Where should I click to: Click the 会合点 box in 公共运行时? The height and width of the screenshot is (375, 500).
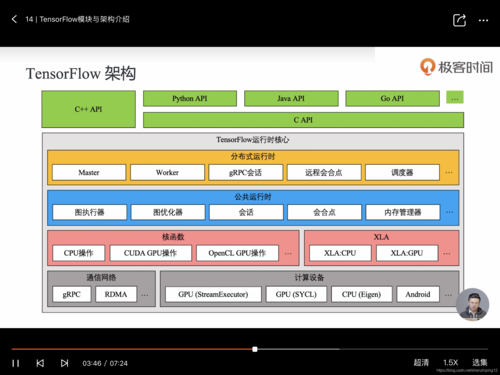click(324, 212)
